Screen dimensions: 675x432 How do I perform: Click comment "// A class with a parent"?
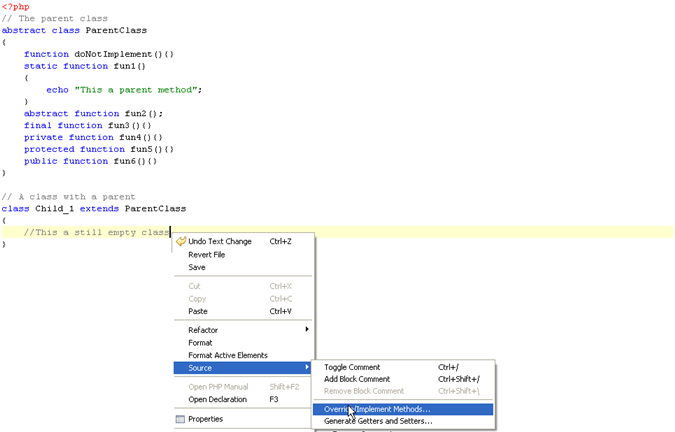click(x=68, y=197)
